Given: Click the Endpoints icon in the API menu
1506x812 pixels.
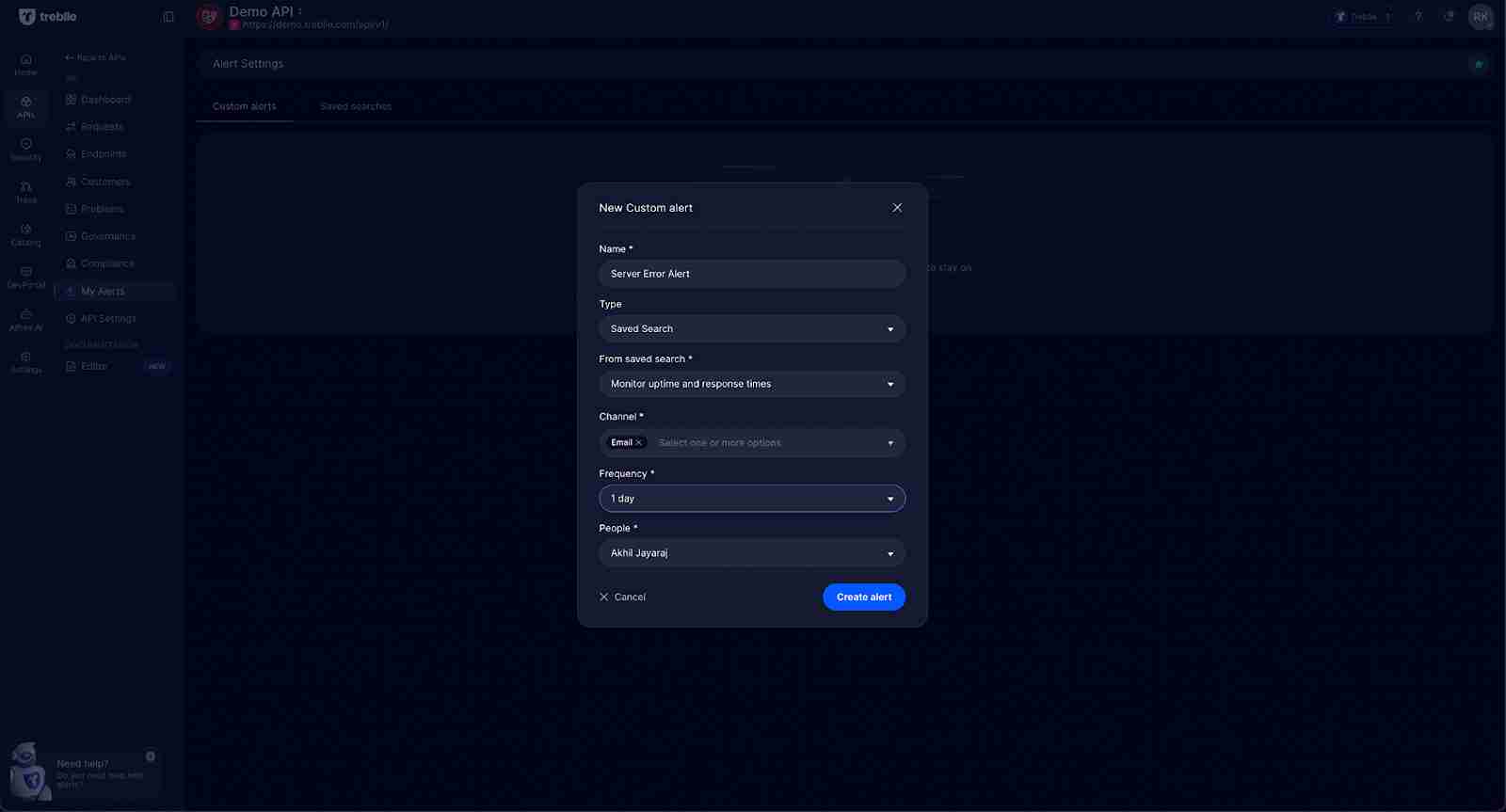Looking at the screenshot, I should click(71, 154).
